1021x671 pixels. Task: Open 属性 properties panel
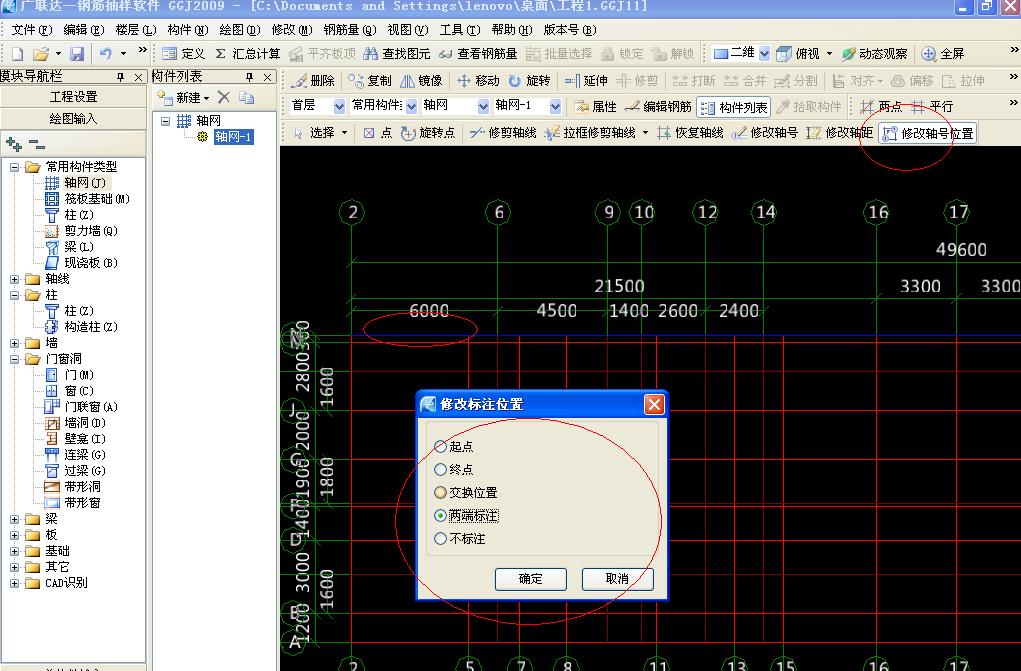(x=595, y=106)
